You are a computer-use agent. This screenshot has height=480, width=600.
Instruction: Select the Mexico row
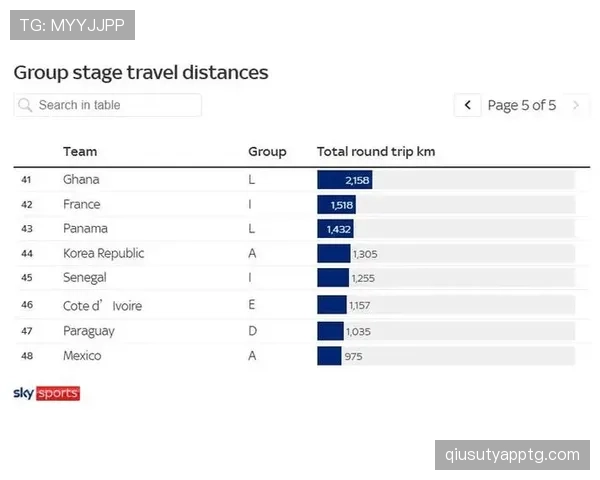pos(302,356)
